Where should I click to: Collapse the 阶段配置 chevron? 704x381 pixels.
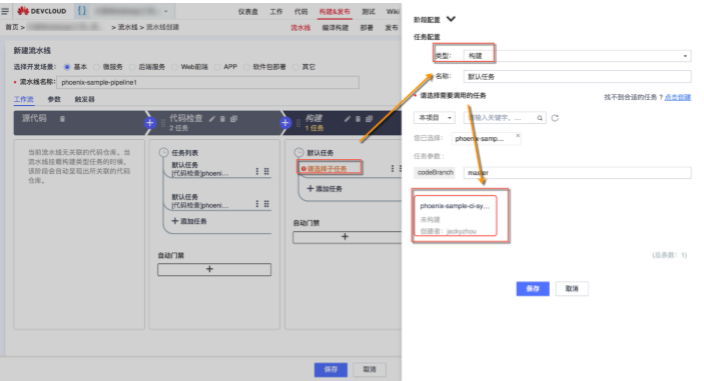coord(451,19)
